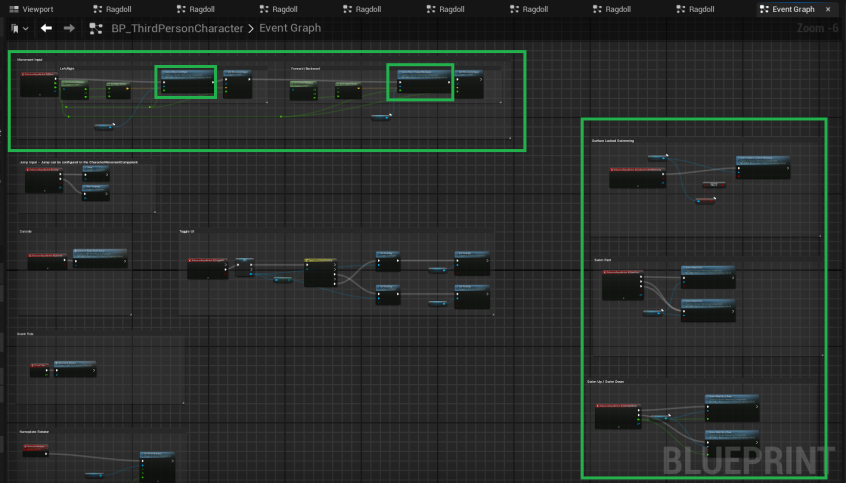Screen dimensions: 846x483
Task: Select the red input event node in Movement Input
Action: tap(38, 84)
